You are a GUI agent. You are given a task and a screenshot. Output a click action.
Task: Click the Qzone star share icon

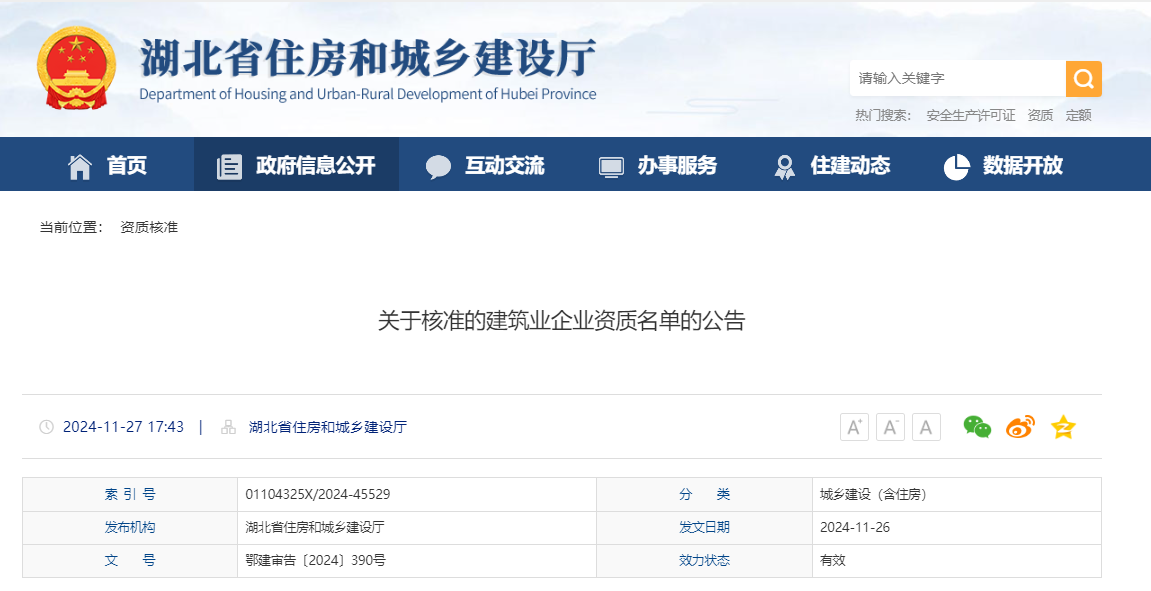pyautogui.click(x=1063, y=427)
